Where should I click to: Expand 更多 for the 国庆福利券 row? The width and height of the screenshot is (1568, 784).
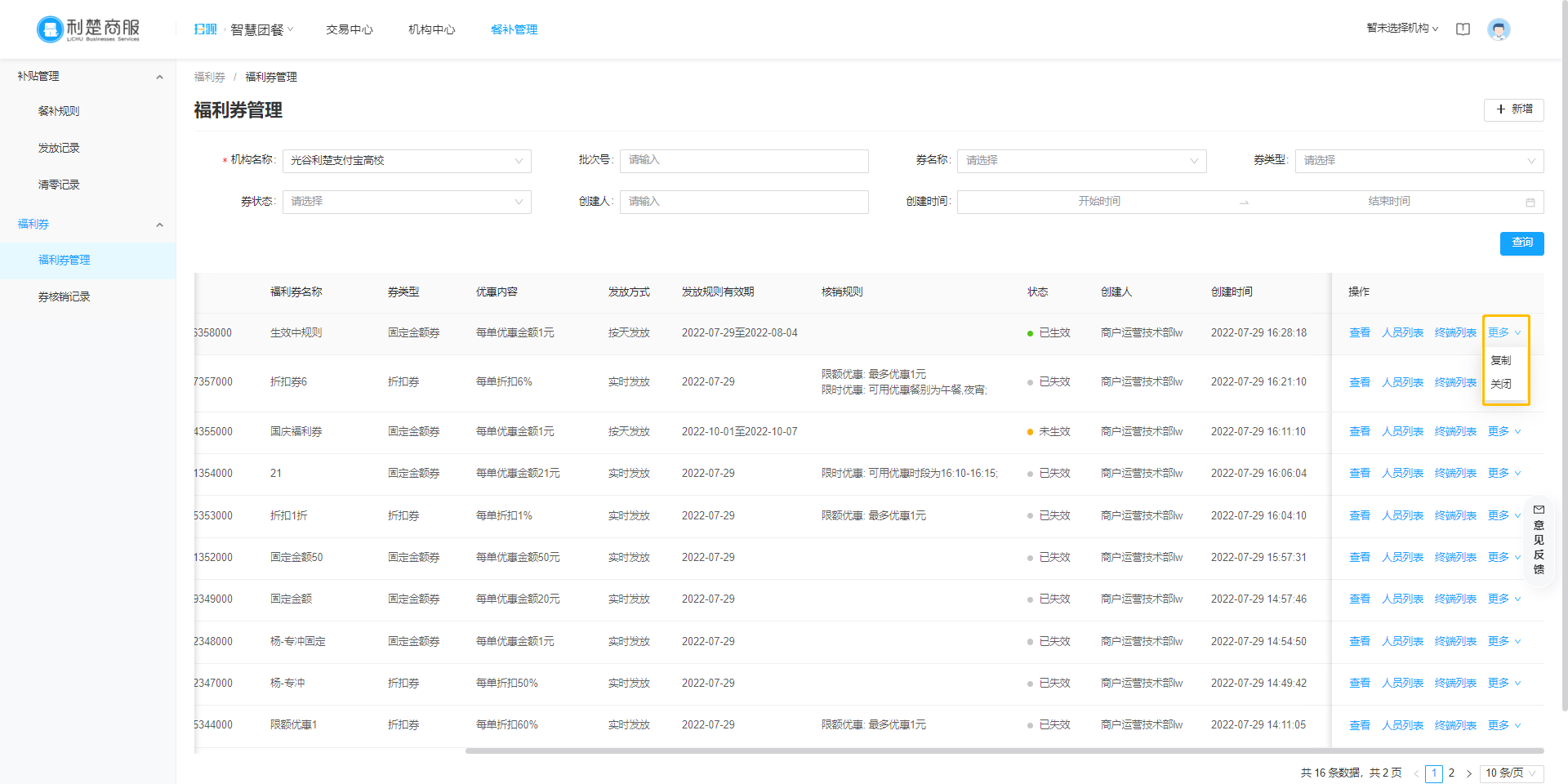click(1503, 431)
